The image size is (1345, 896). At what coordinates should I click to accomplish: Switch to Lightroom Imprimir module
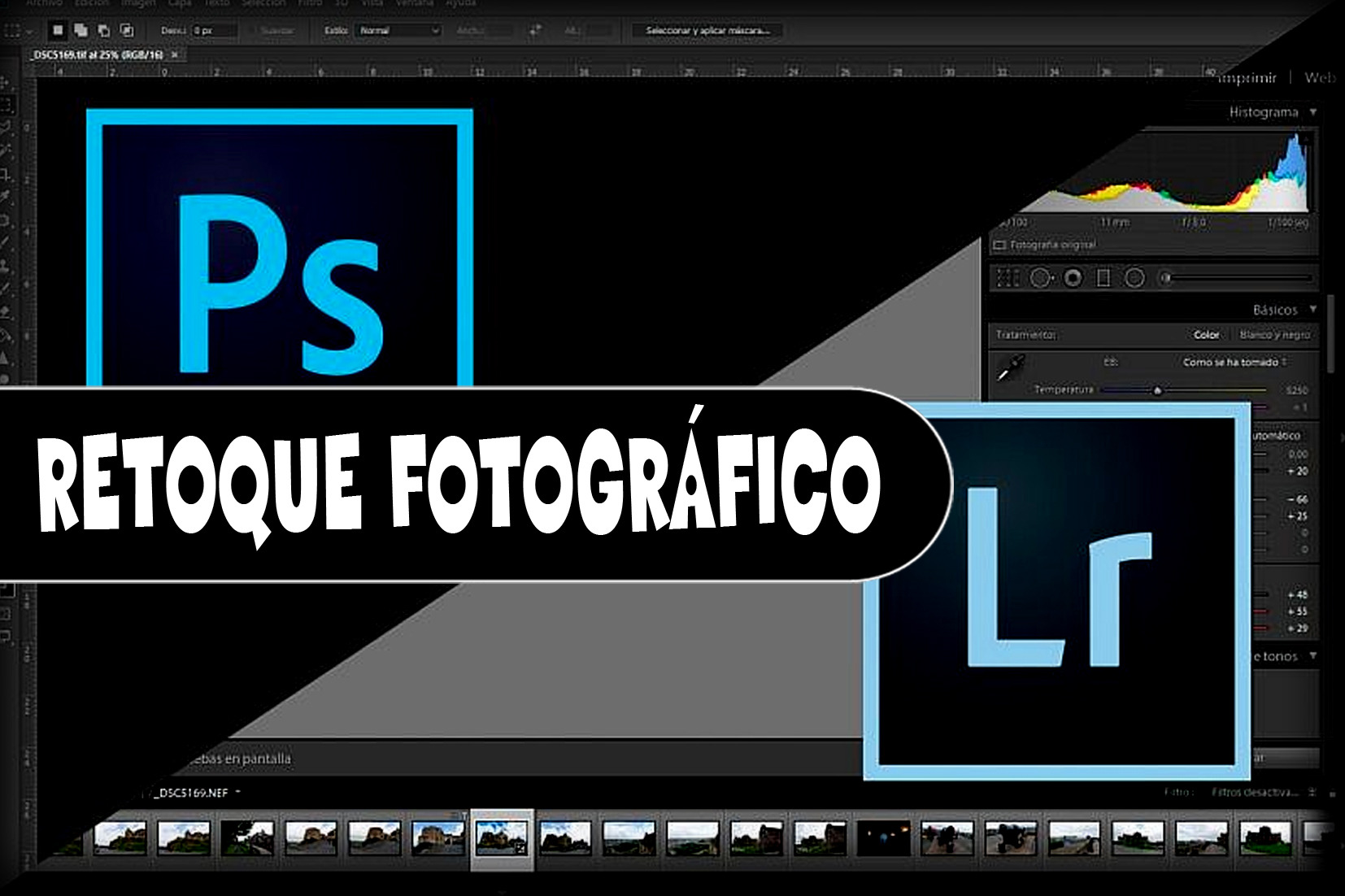click(1248, 77)
